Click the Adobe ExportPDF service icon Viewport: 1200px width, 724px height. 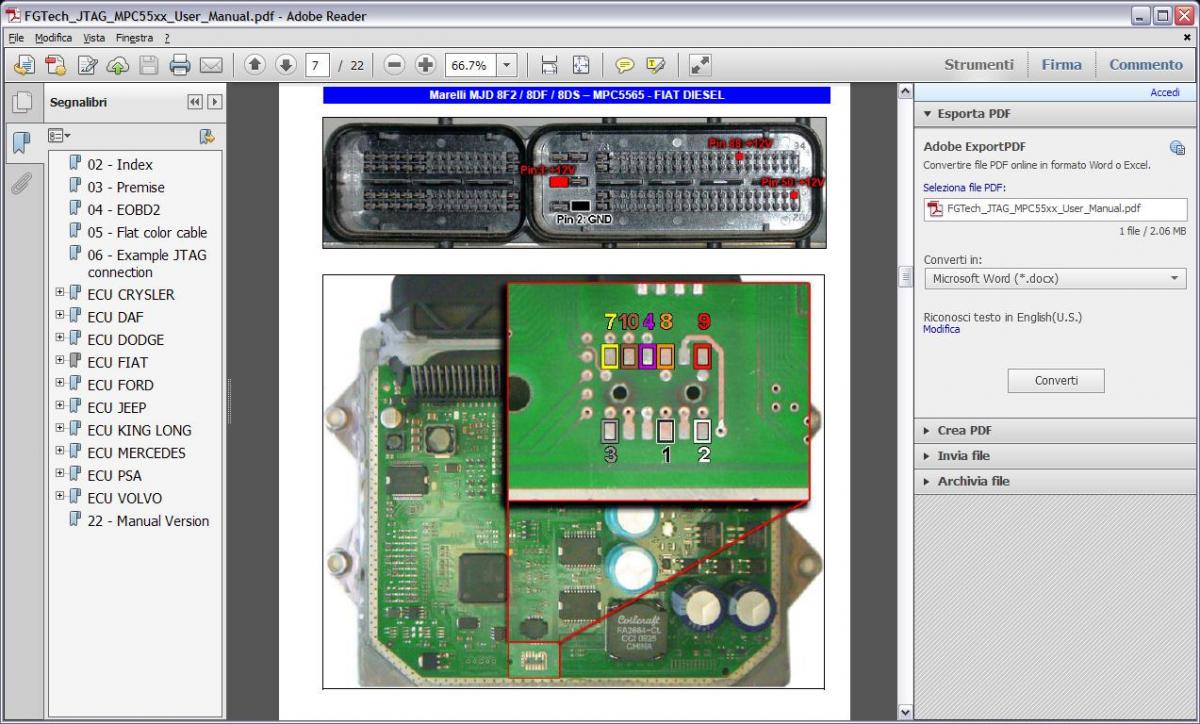click(x=1177, y=147)
